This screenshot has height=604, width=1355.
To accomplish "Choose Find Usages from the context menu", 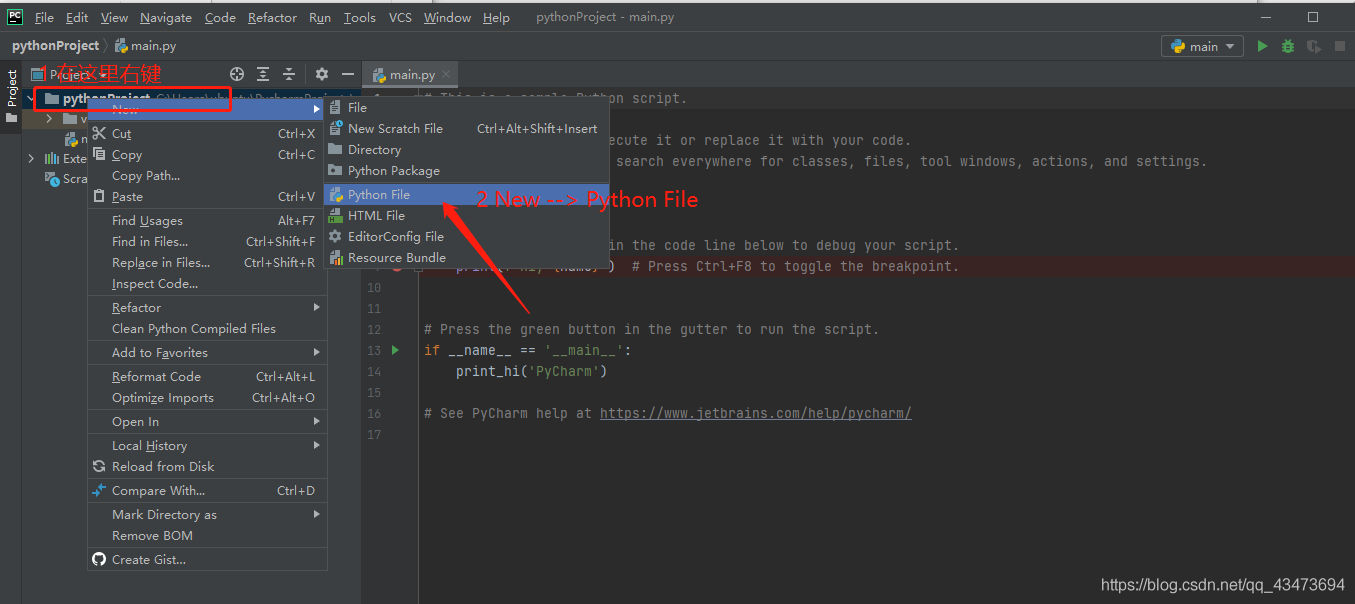I will click(207, 220).
